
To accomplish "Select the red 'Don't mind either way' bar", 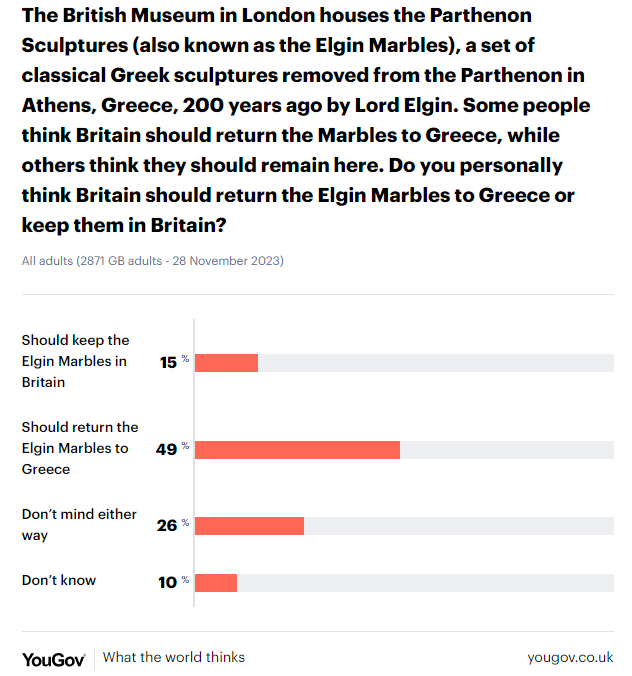I will pos(249,525).
